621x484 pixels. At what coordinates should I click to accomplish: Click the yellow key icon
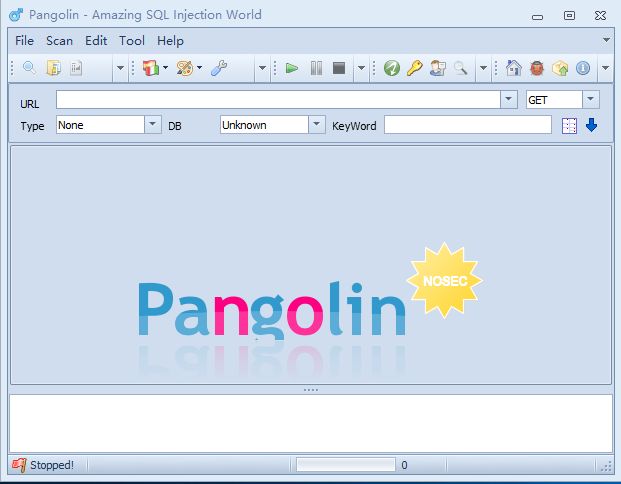415,68
